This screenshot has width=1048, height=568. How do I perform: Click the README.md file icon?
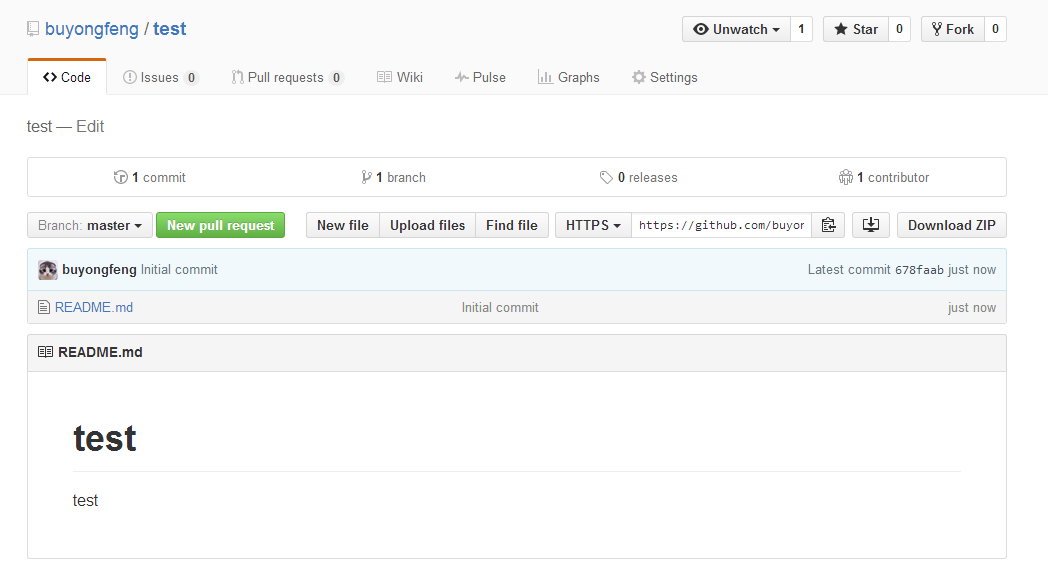(43, 307)
